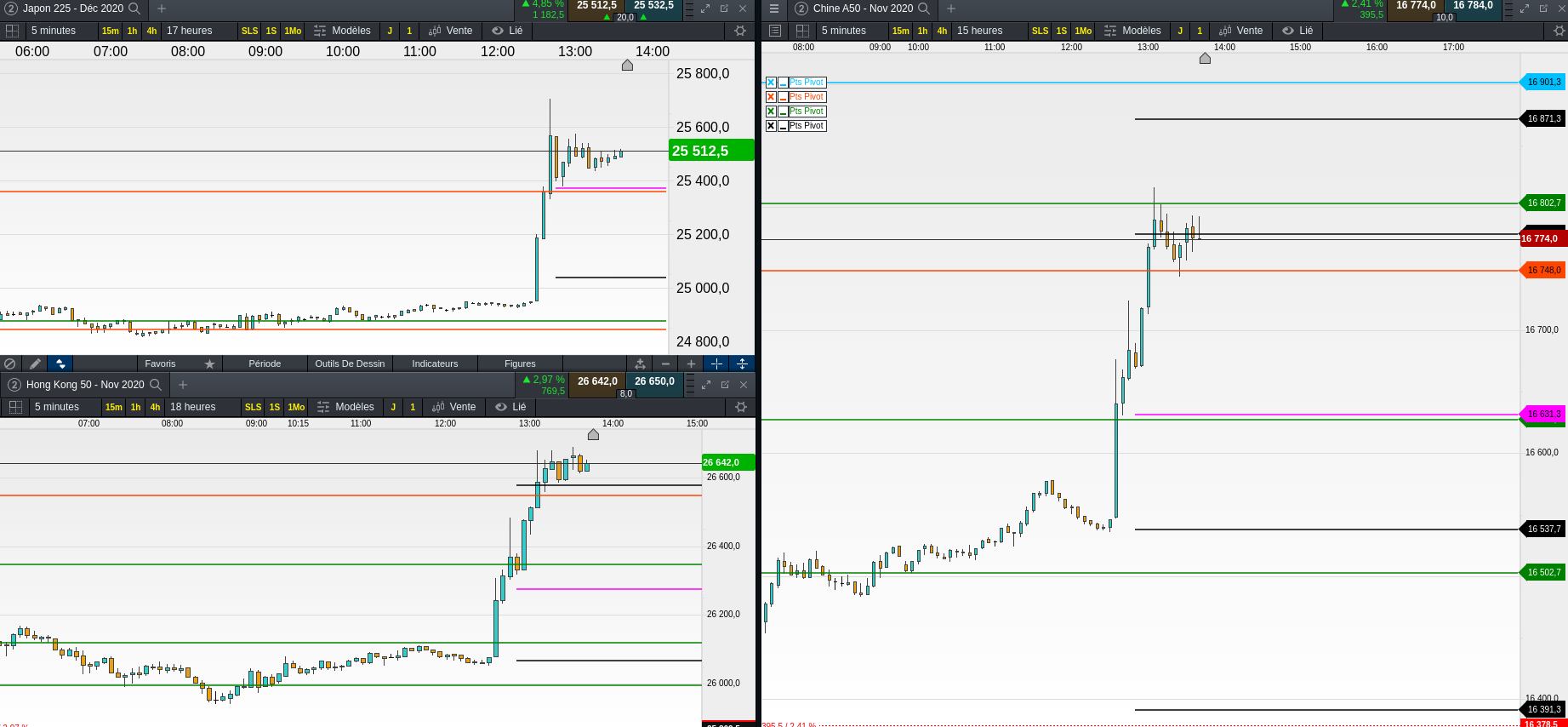Image resolution: width=1568 pixels, height=727 pixels.
Task: Open the hamburger menu beside Chine A50
Action: pyautogui.click(x=773, y=9)
